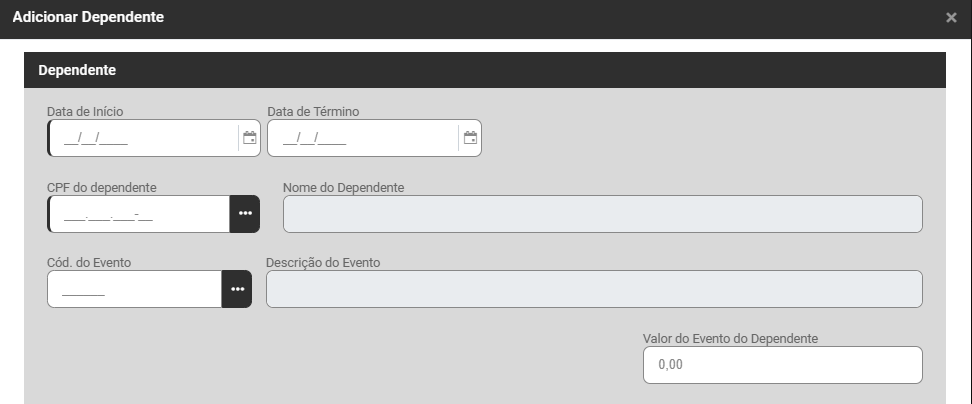Click the CPF do dependente lookup ellipsis button
Image resolution: width=972 pixels, height=404 pixels.
tap(245, 214)
